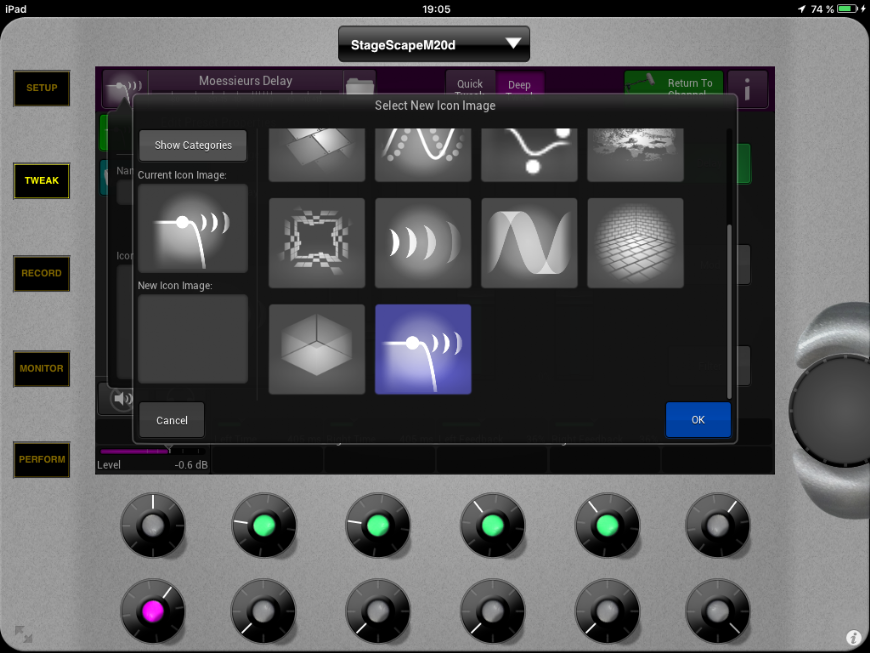Cancel the icon image selection
870x653 pixels.
(172, 420)
